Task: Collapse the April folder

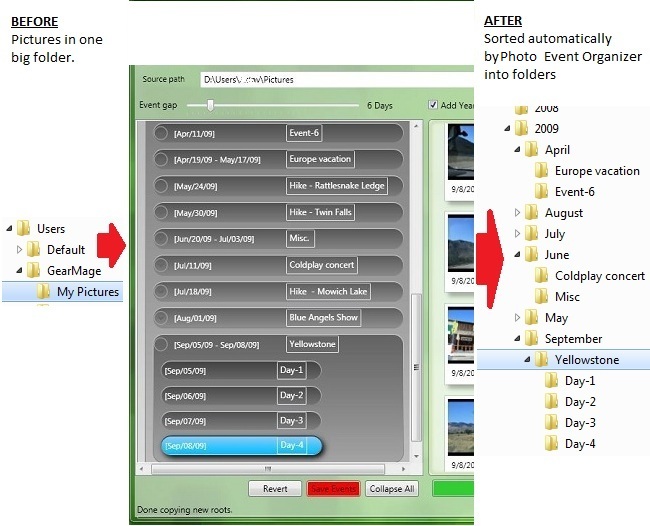Action: pyautogui.click(x=517, y=150)
